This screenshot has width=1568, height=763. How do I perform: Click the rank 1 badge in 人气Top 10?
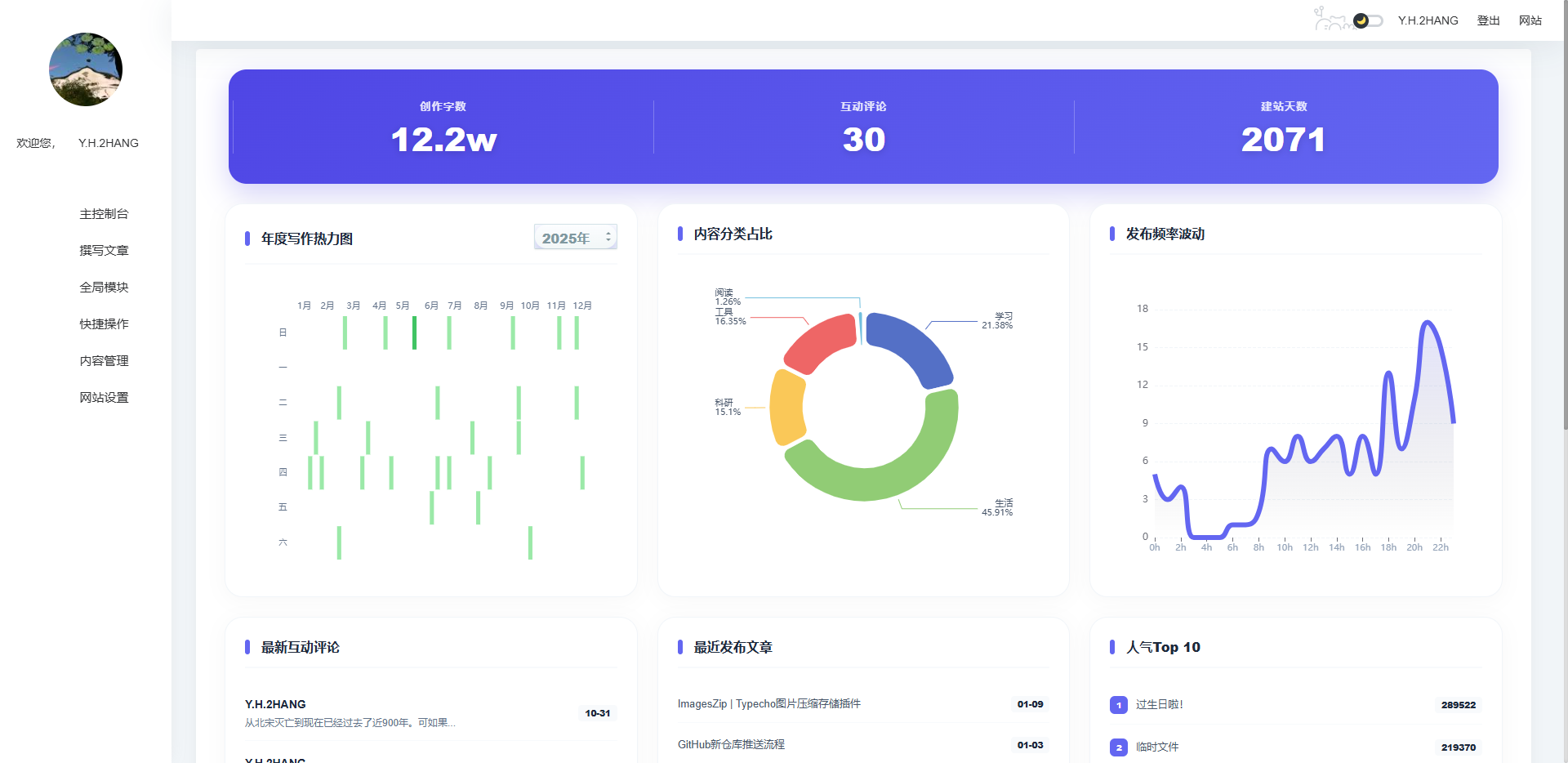click(1118, 705)
